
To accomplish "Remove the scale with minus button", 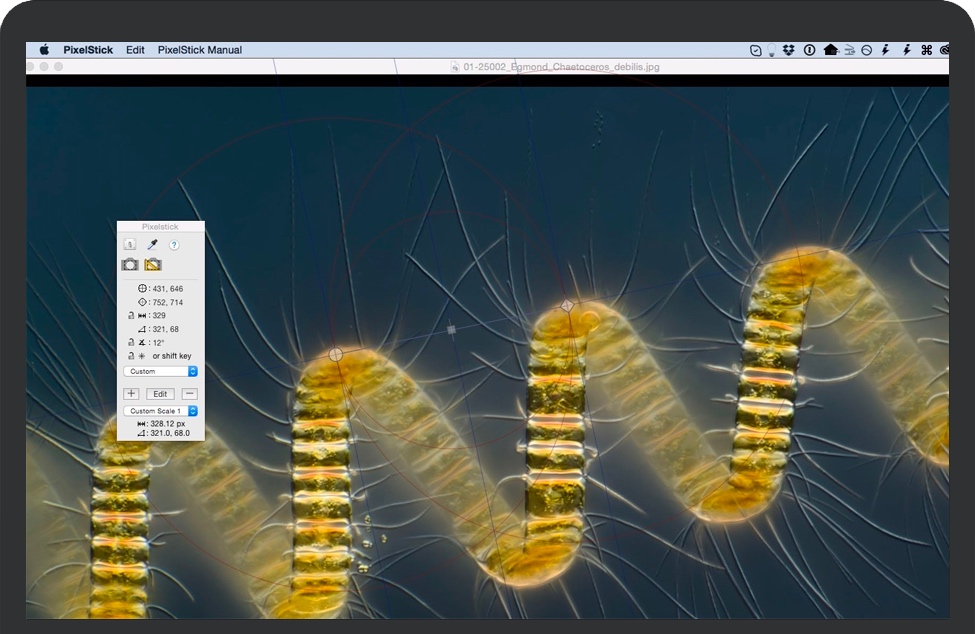I will coord(189,394).
